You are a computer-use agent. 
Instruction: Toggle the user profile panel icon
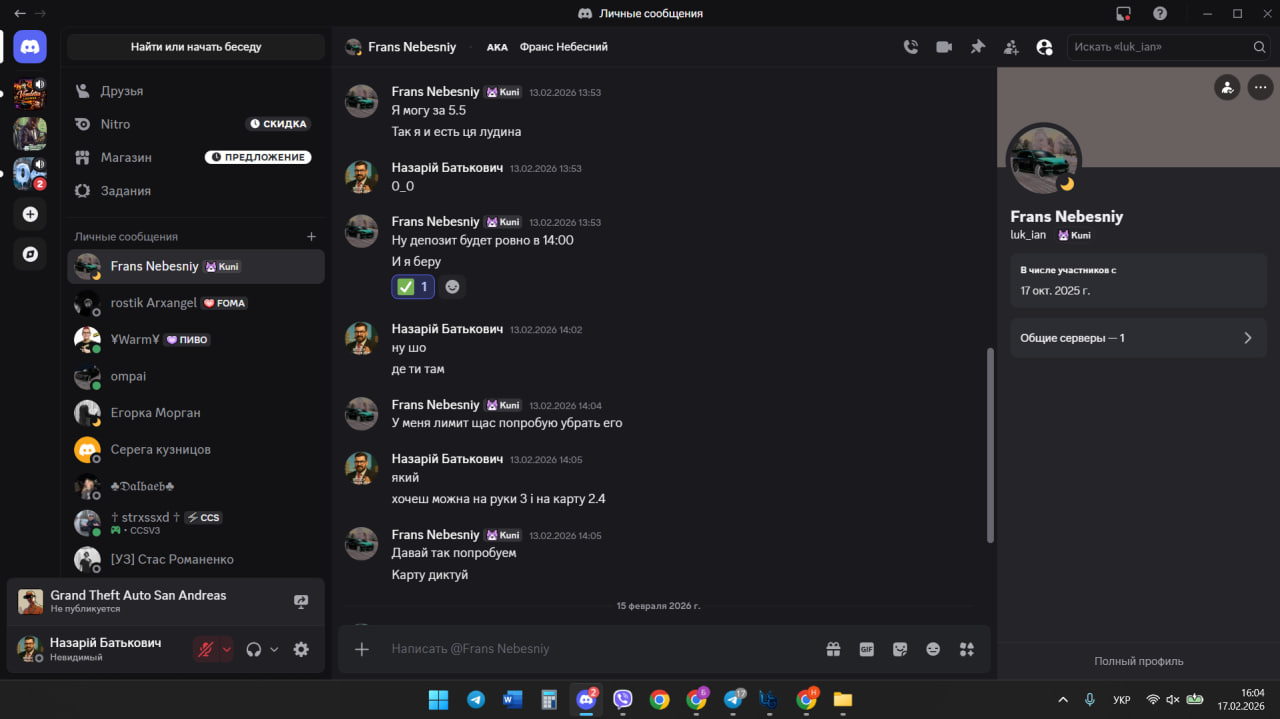(1045, 47)
